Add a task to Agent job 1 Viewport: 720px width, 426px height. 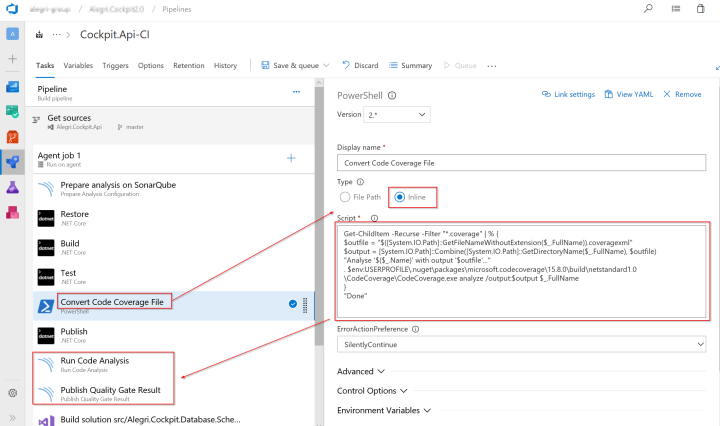[291, 158]
